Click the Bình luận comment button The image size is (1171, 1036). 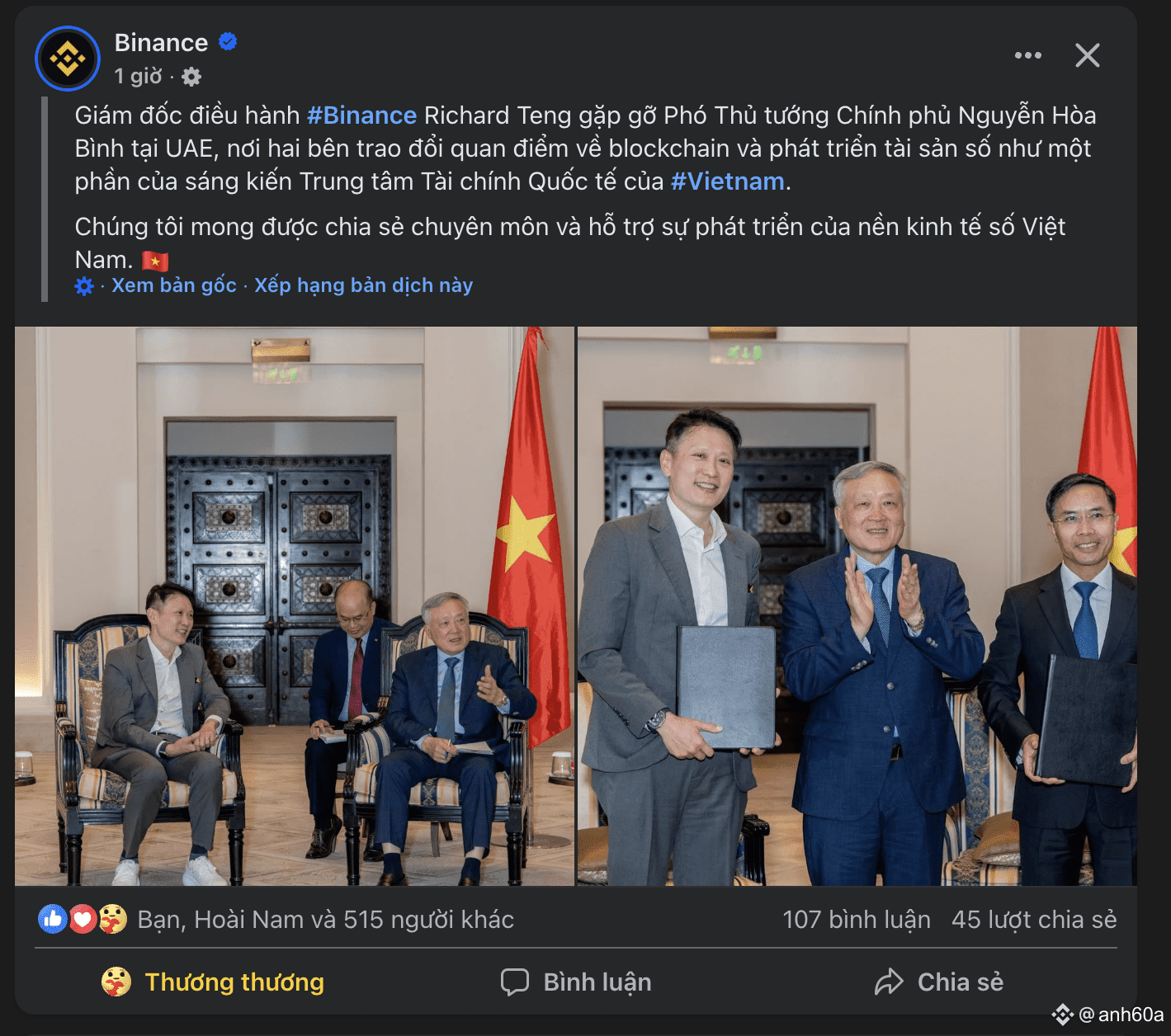pyautogui.click(x=576, y=982)
